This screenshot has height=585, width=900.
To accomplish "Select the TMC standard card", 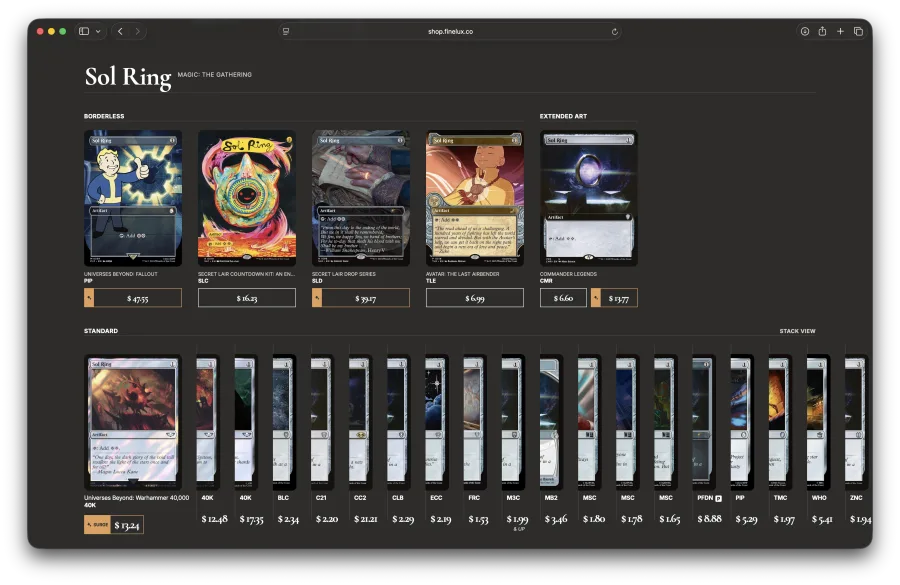I will coord(780,421).
